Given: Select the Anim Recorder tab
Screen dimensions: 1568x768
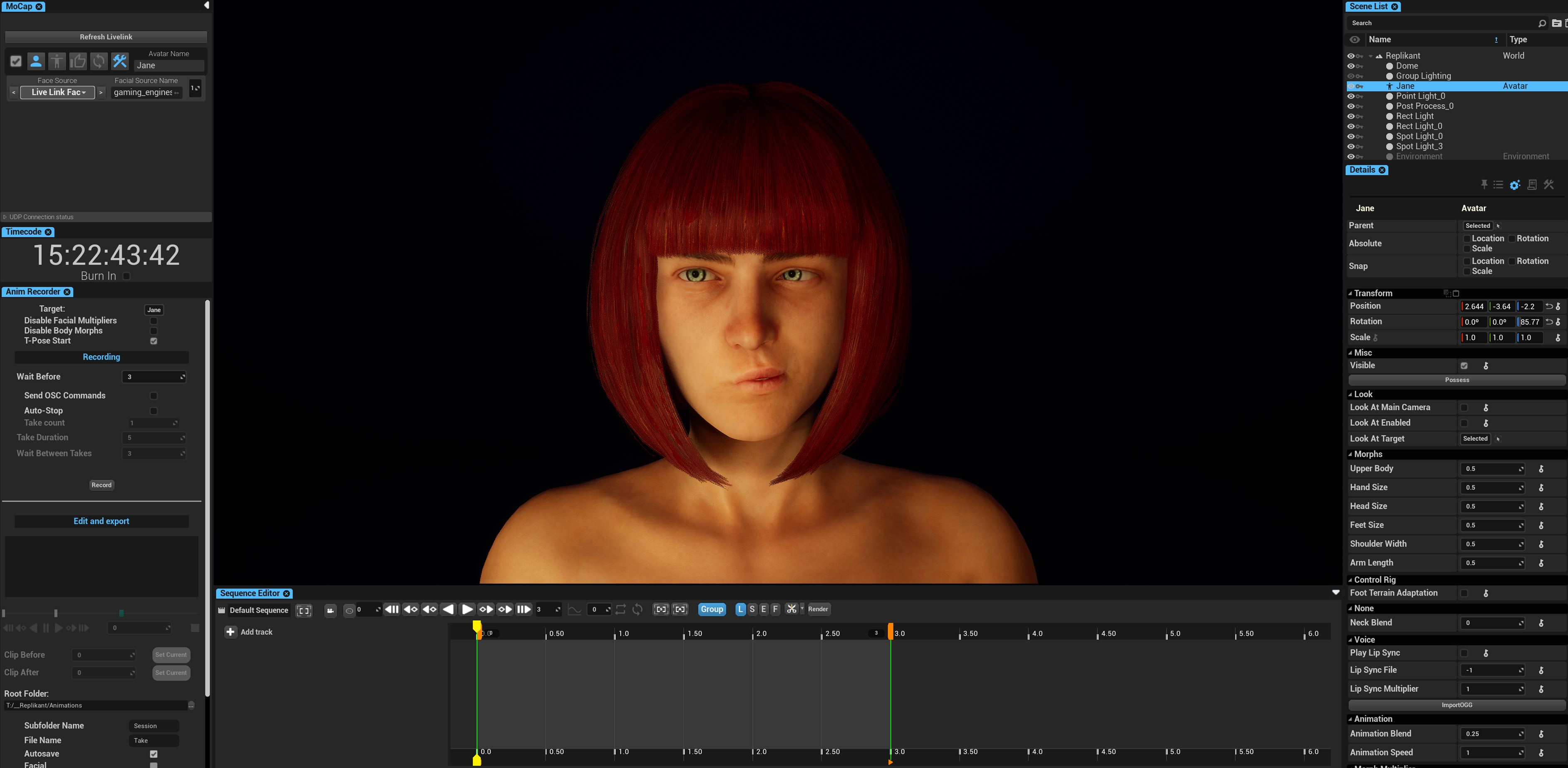Looking at the screenshot, I should [38, 292].
